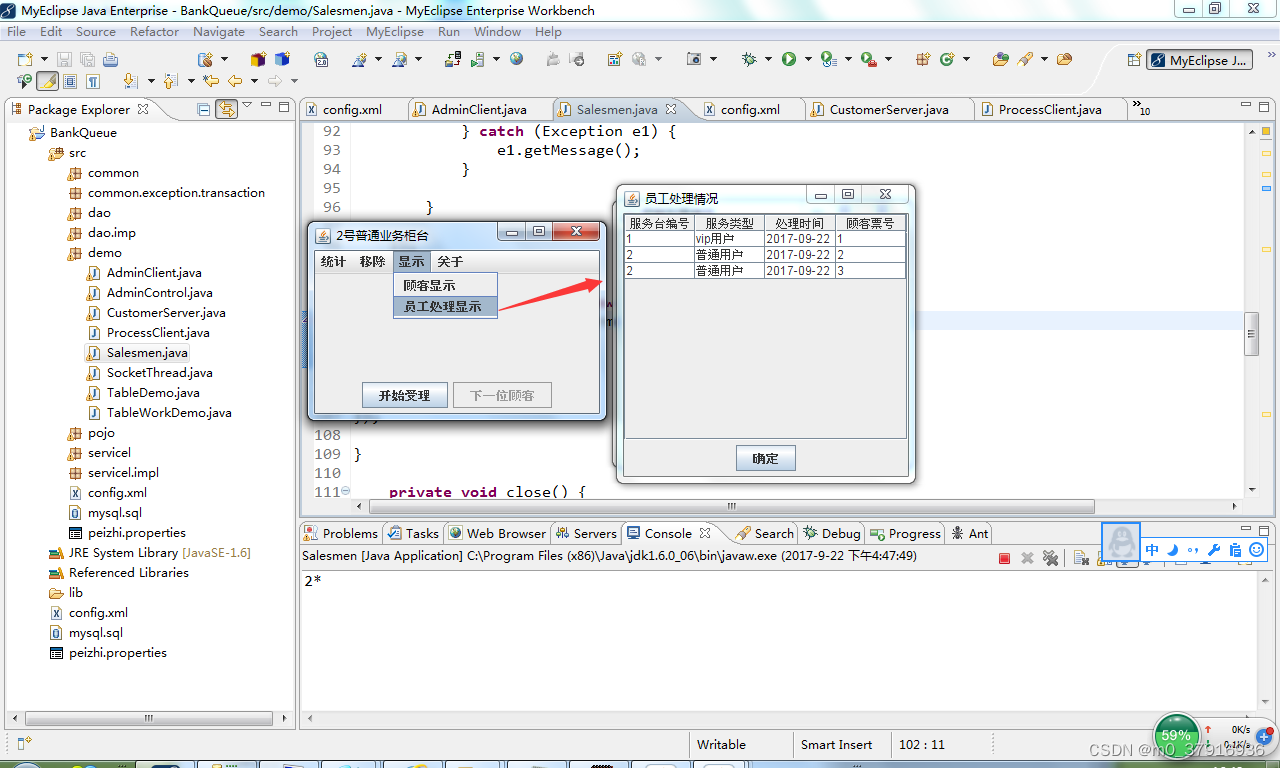Toggle Link with Editor in Package Explorer
The width and height of the screenshot is (1280, 768).
pos(226,109)
